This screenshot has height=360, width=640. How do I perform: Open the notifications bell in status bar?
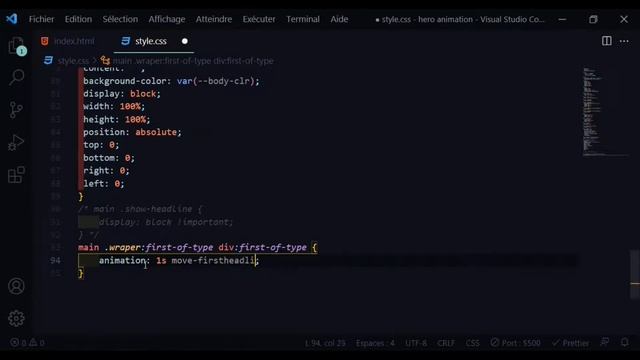pos(624,342)
